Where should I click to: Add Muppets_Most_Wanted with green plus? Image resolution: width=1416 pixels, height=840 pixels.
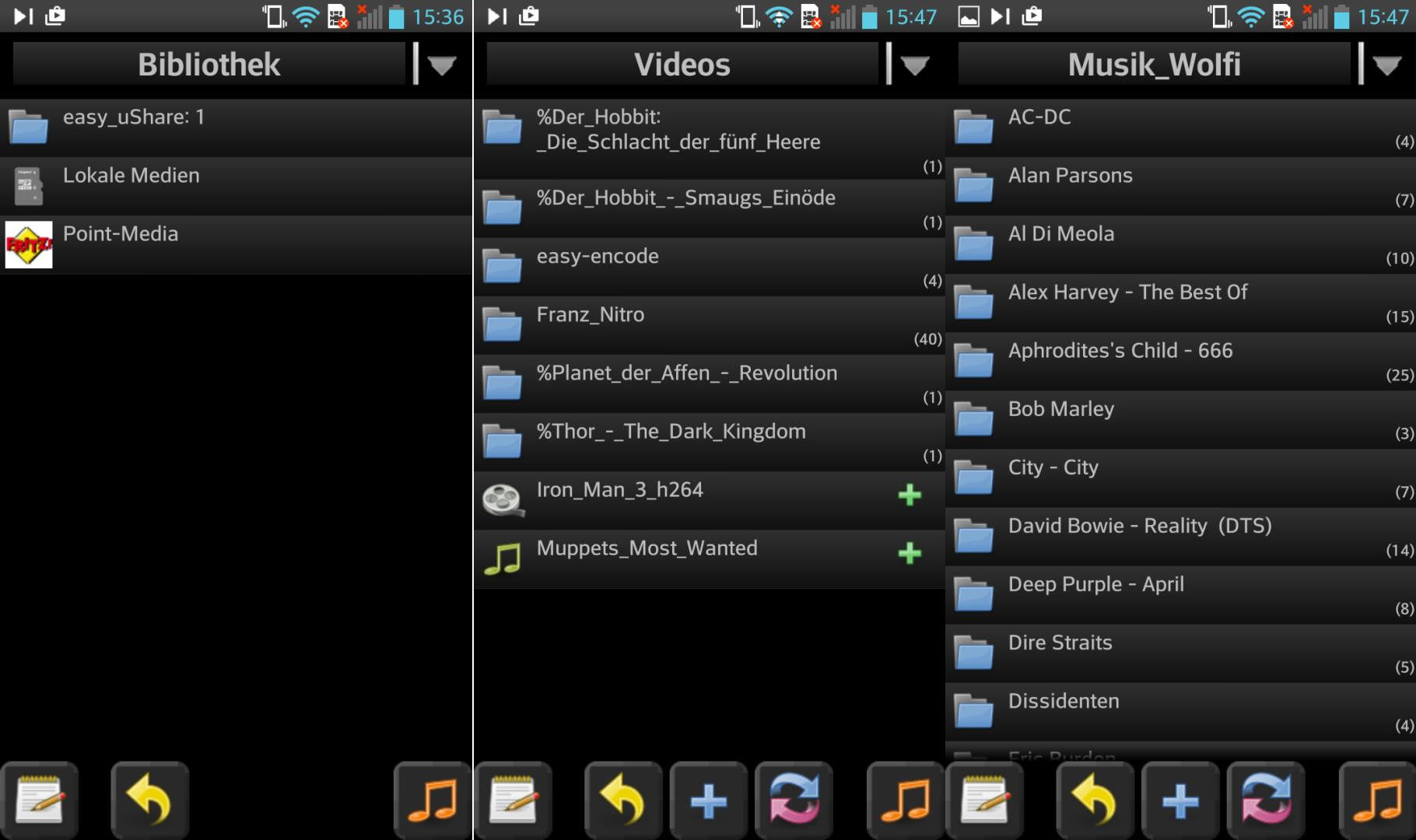click(x=910, y=553)
